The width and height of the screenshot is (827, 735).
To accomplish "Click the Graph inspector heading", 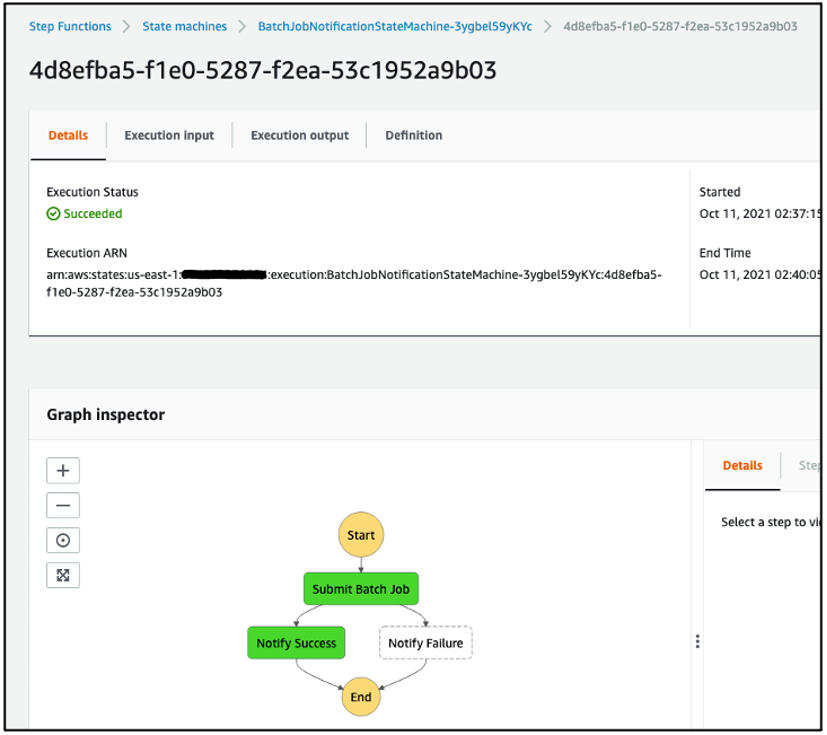I will 105,414.
